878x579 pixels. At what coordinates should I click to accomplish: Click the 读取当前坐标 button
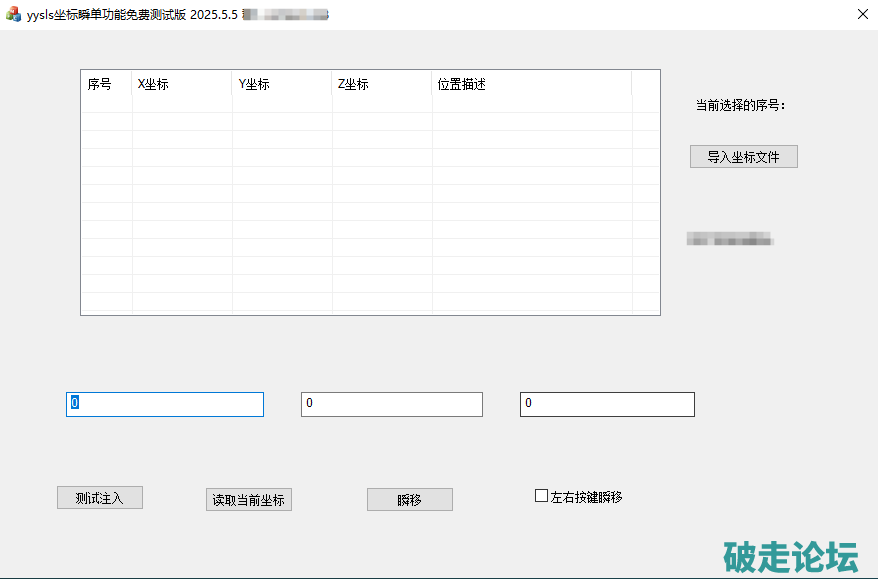click(x=248, y=500)
